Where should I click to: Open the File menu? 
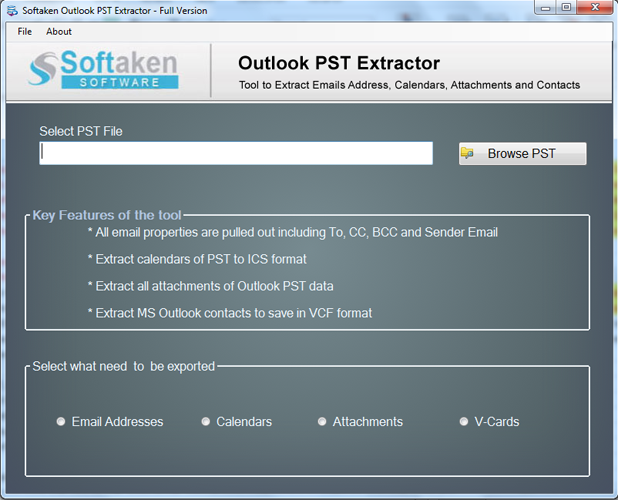(x=25, y=31)
